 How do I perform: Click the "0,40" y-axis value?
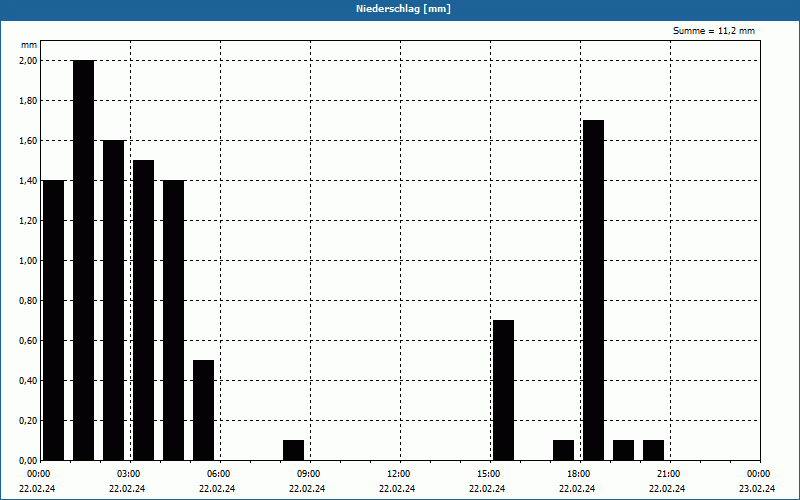click(29, 381)
